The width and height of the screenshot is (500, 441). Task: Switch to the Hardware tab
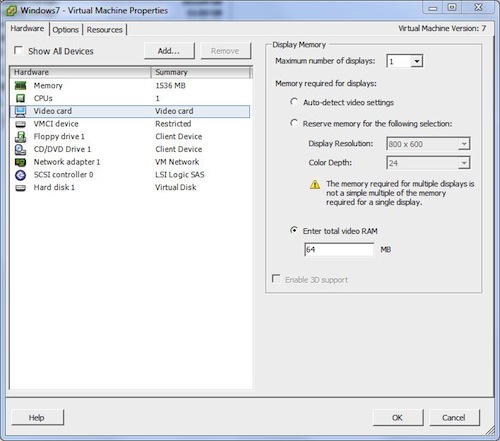(27, 29)
